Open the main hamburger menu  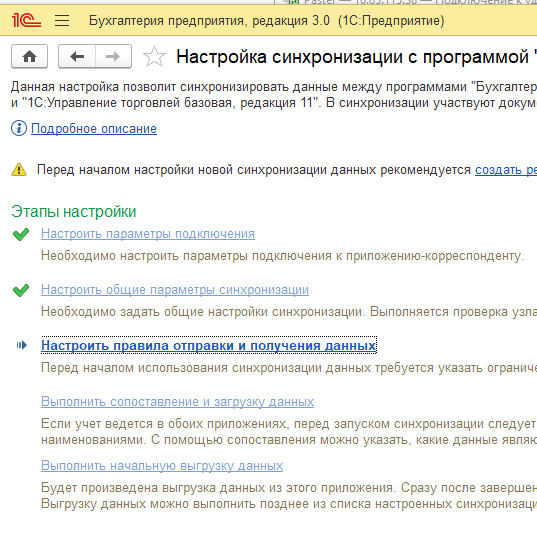click(62, 21)
